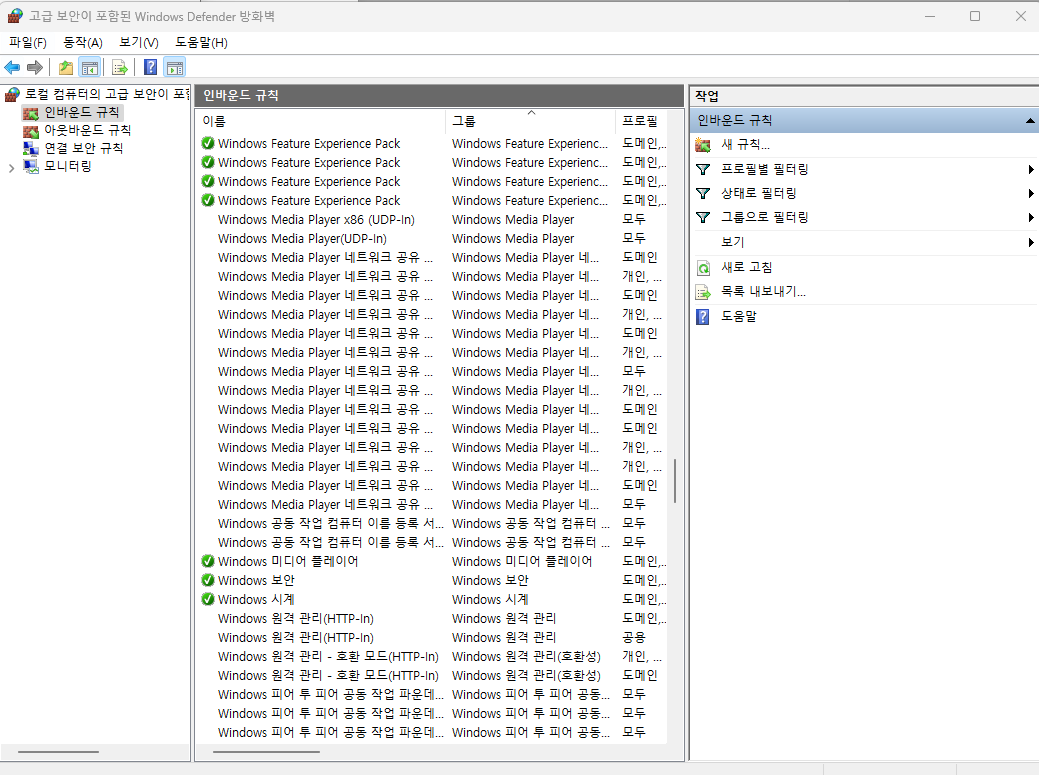Screen dimensions: 1039x775
Task: Sort by the 그룹 column header
Action: coord(531,121)
